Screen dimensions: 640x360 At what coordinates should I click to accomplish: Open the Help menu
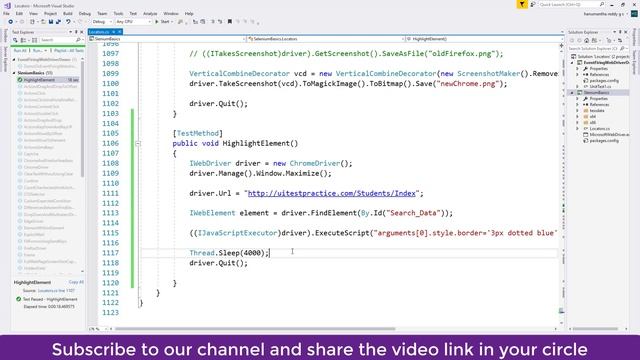point(189,13)
